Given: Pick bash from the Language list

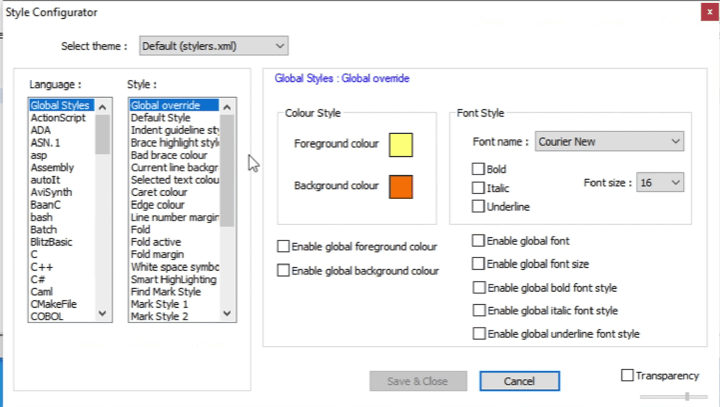Looking at the screenshot, I should tap(42, 217).
